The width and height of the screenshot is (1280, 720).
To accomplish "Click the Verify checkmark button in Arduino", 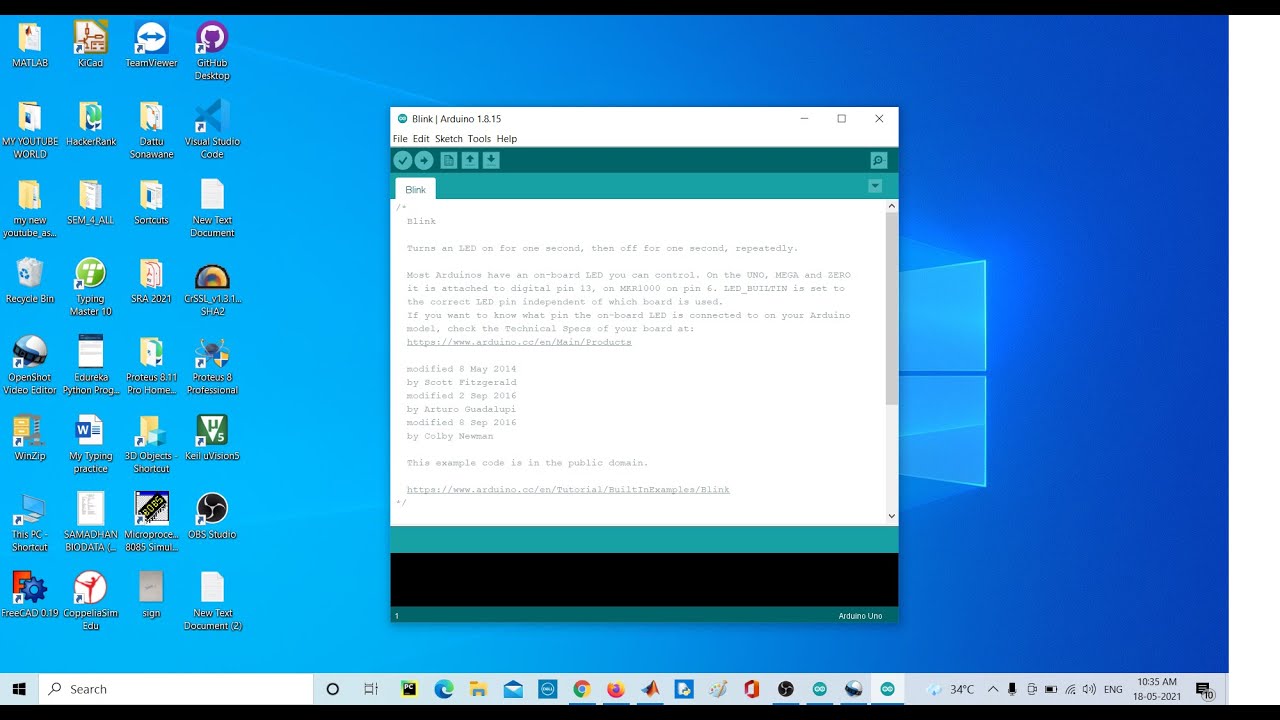I will [402, 160].
